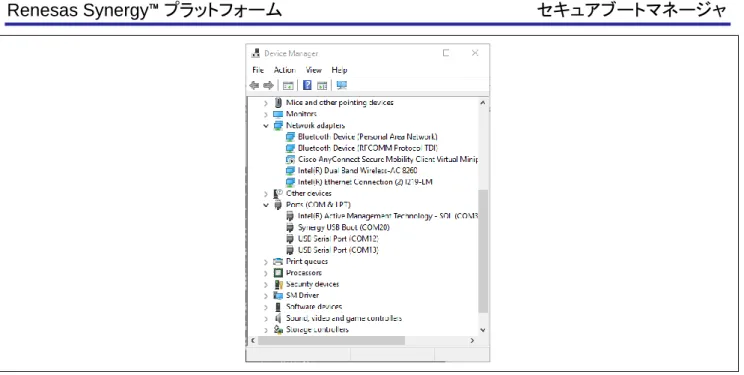The height and width of the screenshot is (375, 744).
Task: Scan for hardware changes using monitor icon
Action: tap(342, 85)
